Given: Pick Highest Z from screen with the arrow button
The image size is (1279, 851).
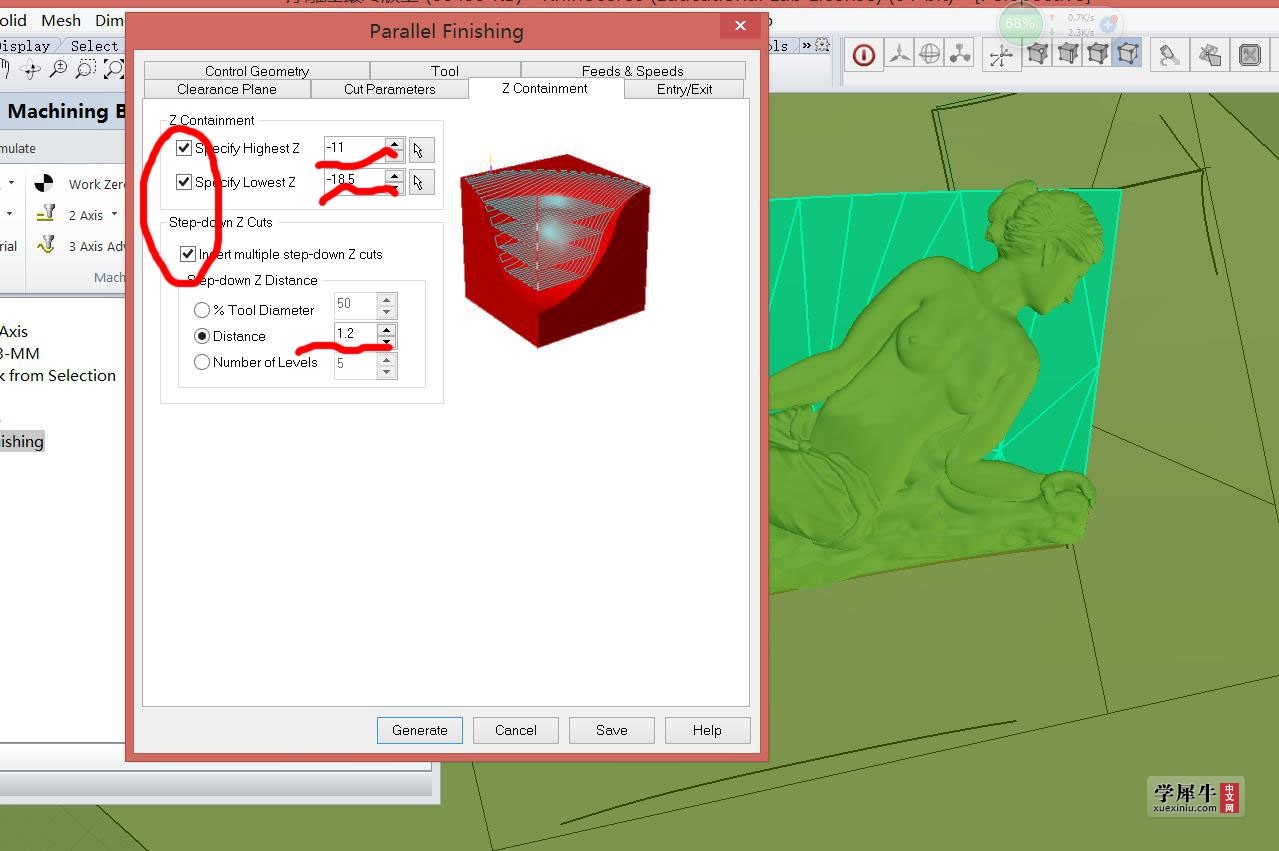Looking at the screenshot, I should click(421, 150).
